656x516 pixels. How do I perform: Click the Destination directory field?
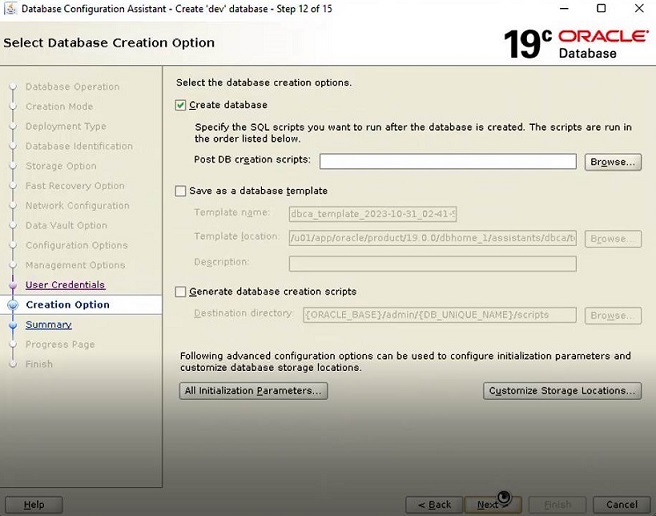(x=440, y=315)
